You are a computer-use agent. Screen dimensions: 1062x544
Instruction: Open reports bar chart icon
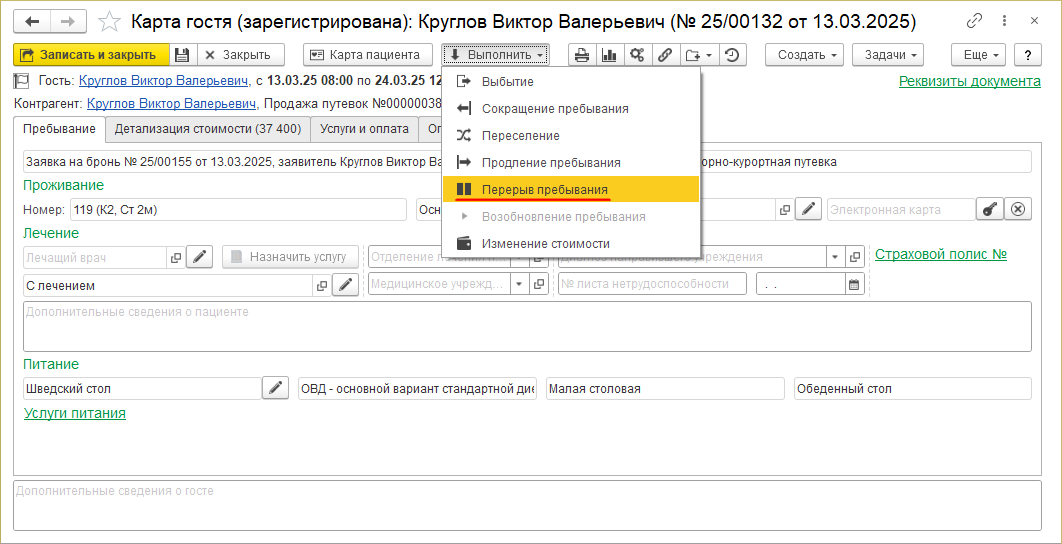609,55
